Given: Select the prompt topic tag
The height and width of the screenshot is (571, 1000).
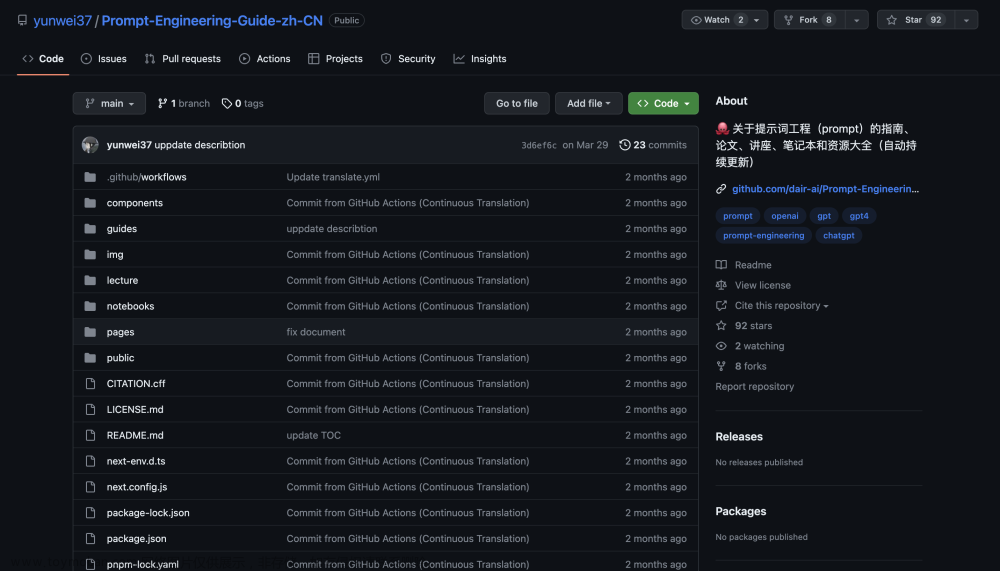Looking at the screenshot, I should point(738,216).
